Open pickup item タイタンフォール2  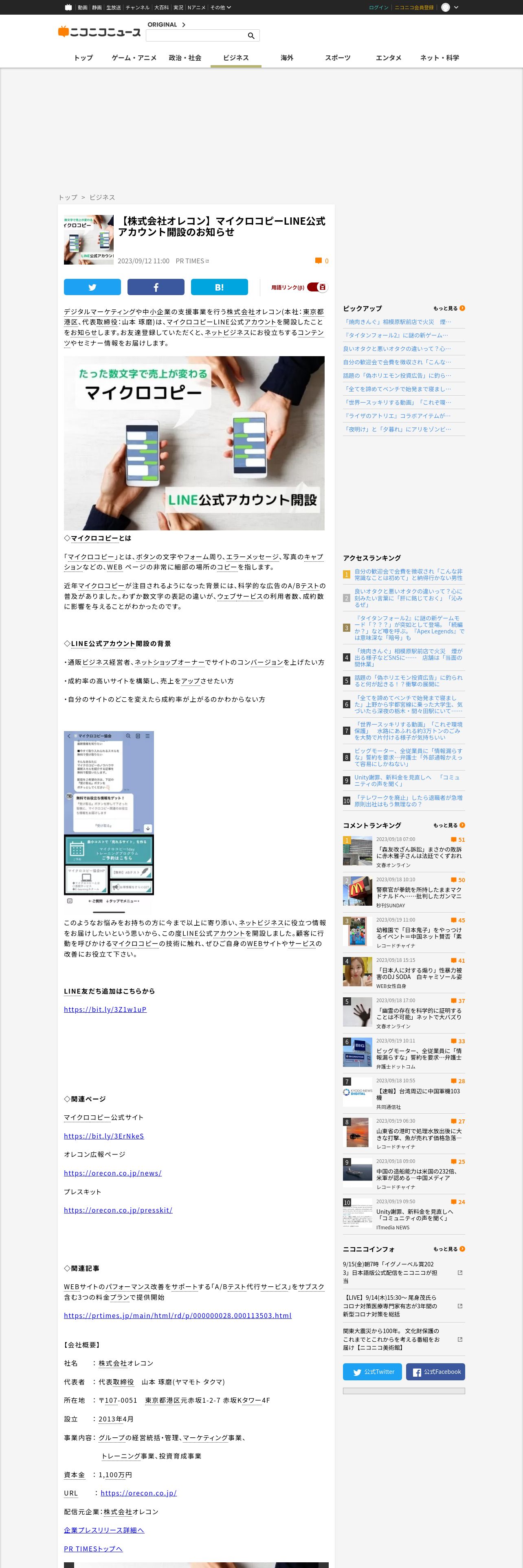click(396, 335)
